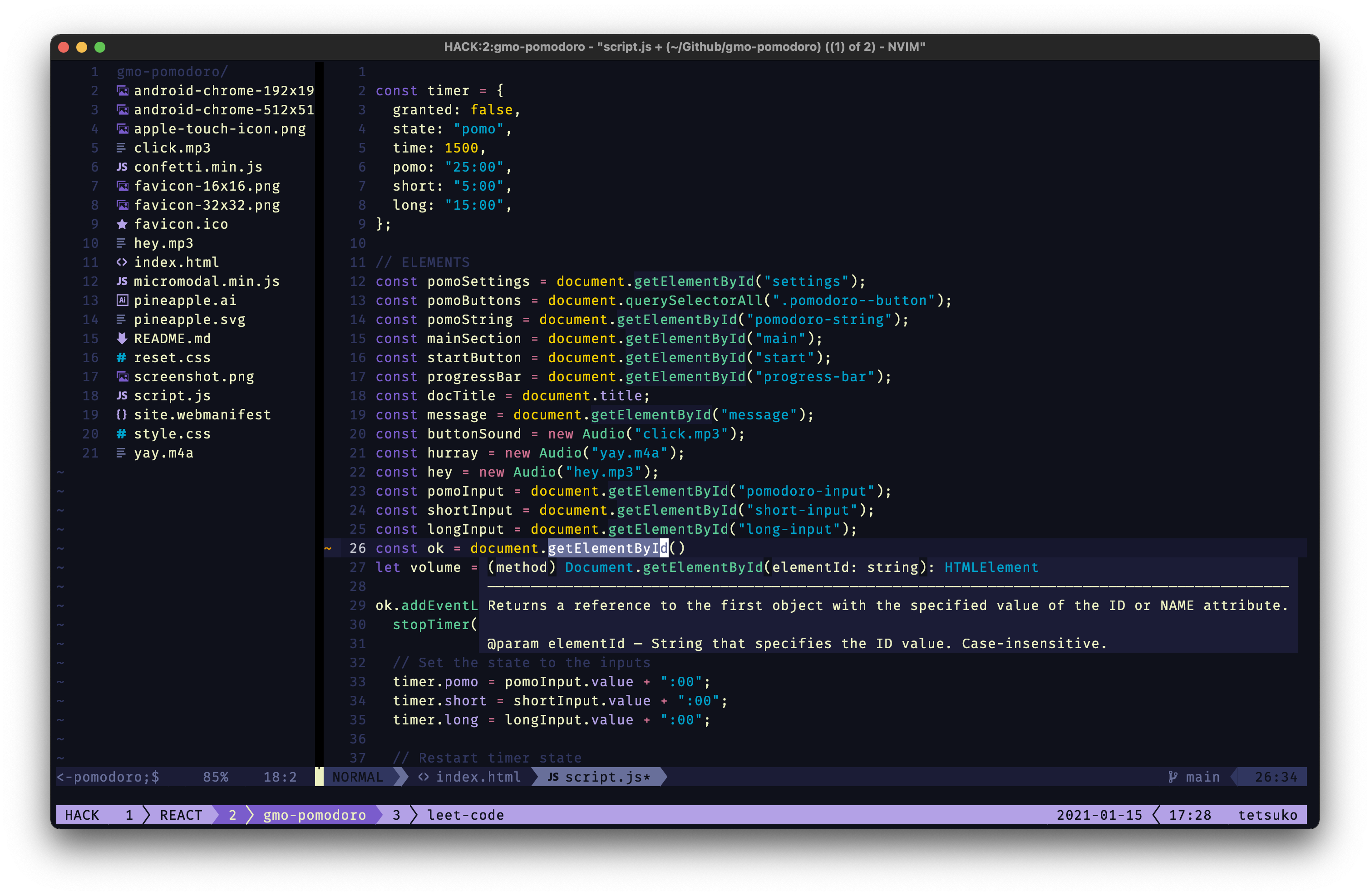Click the AI icon beside pineapple.ai
The width and height of the screenshot is (1370, 896).
(x=122, y=300)
